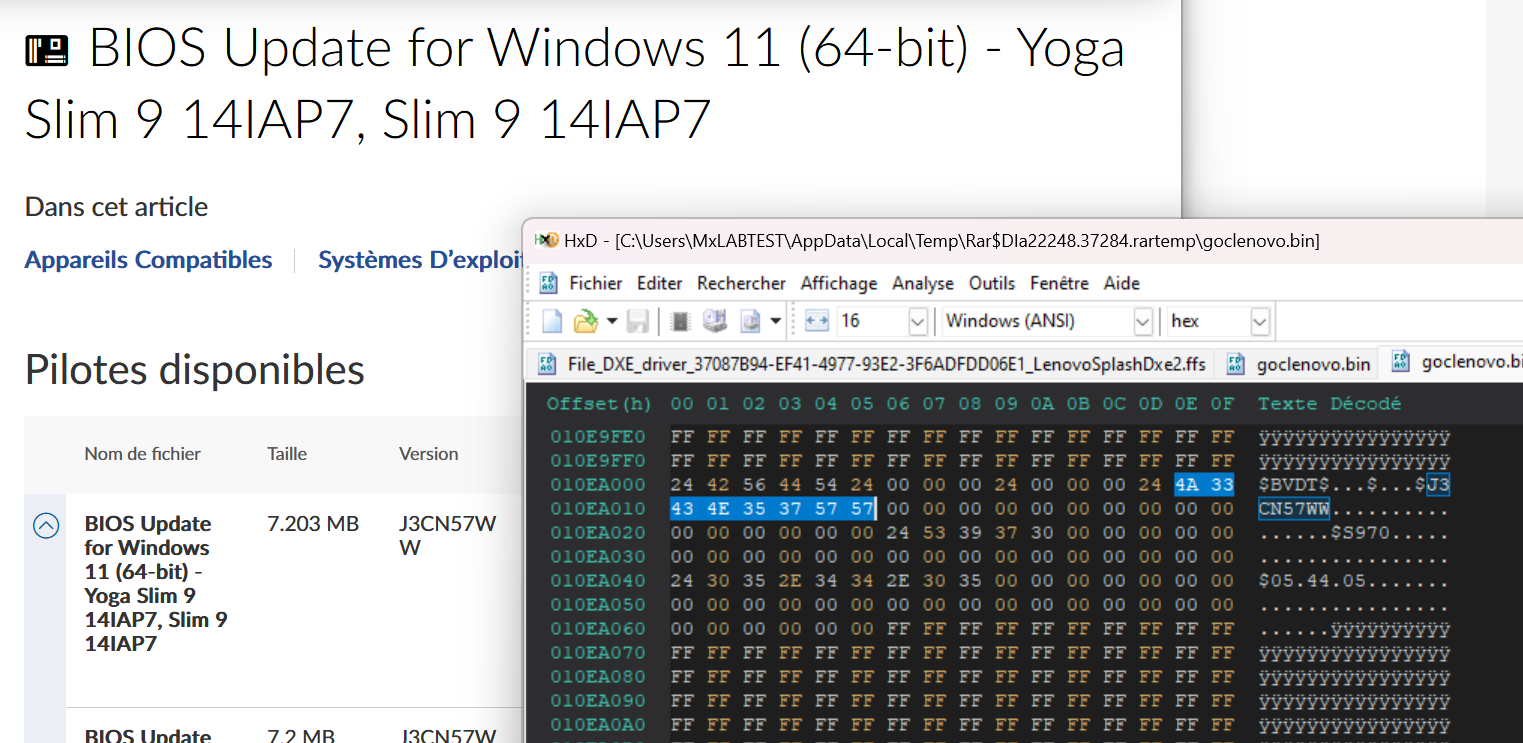1523x743 pixels.
Task: Click the Version column header in drivers table
Action: pos(429,454)
